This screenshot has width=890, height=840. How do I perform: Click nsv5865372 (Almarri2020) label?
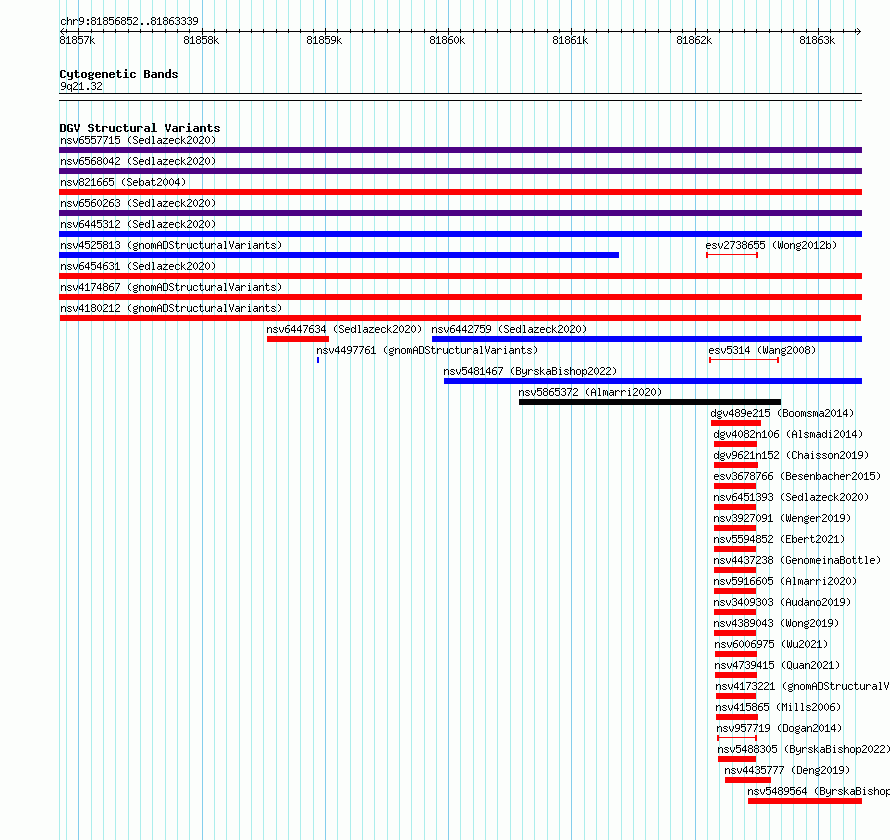pos(590,392)
